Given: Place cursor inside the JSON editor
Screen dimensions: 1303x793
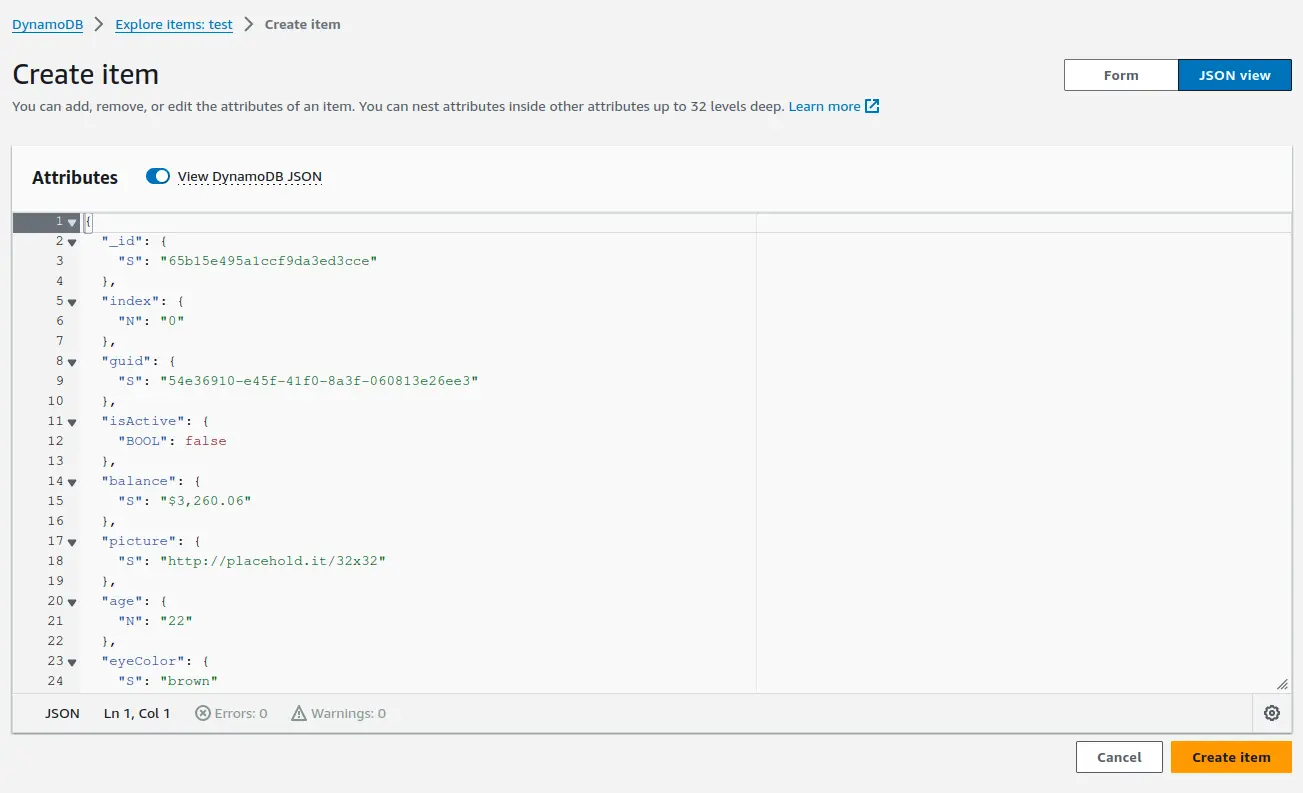Looking at the screenshot, I should [x=400, y=450].
